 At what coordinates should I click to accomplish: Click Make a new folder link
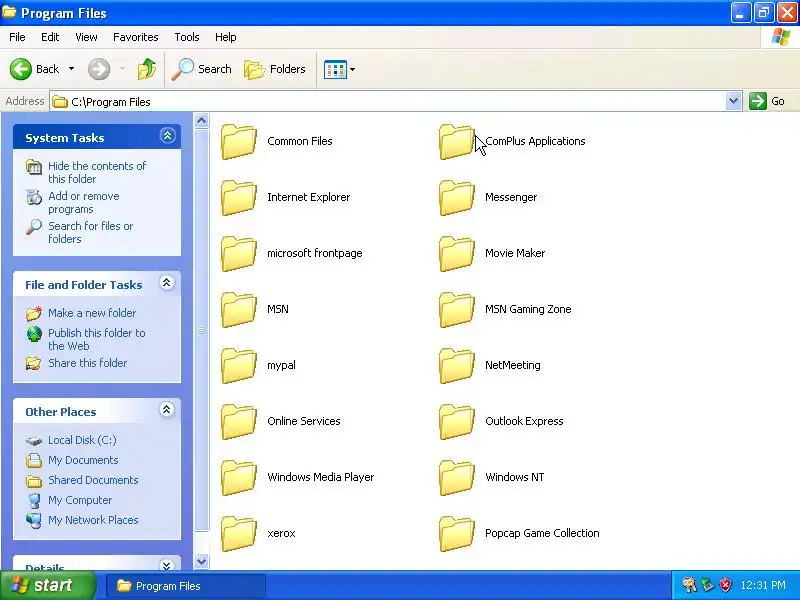92,313
